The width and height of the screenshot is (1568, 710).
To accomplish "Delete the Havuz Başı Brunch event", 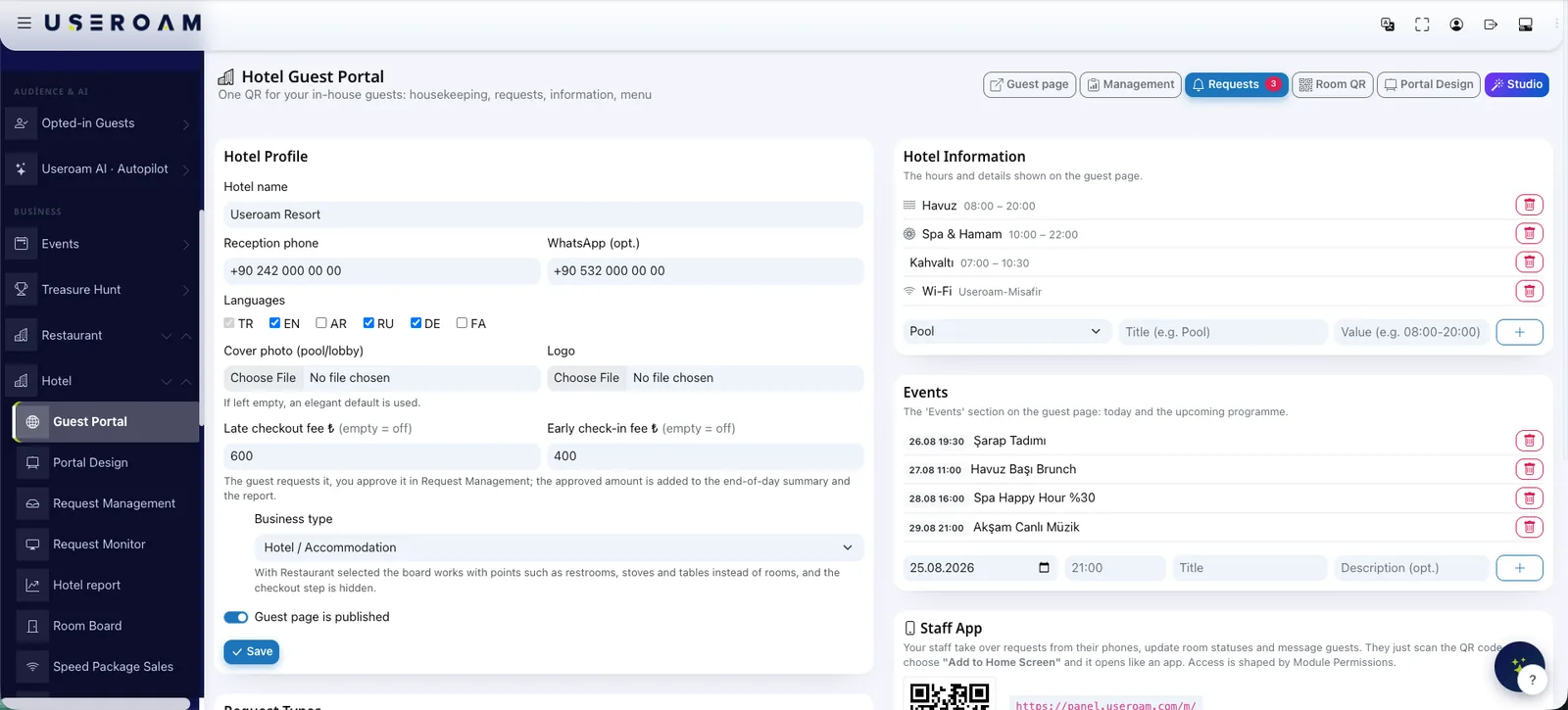I will (x=1529, y=469).
